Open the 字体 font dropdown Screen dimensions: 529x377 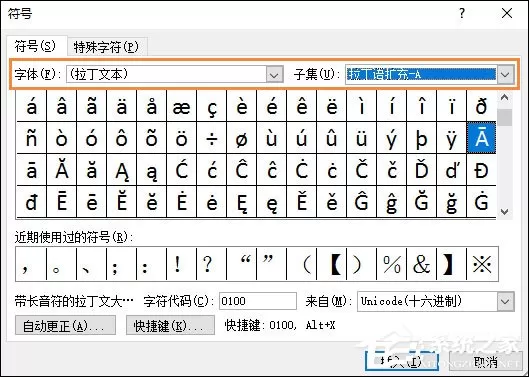274,74
